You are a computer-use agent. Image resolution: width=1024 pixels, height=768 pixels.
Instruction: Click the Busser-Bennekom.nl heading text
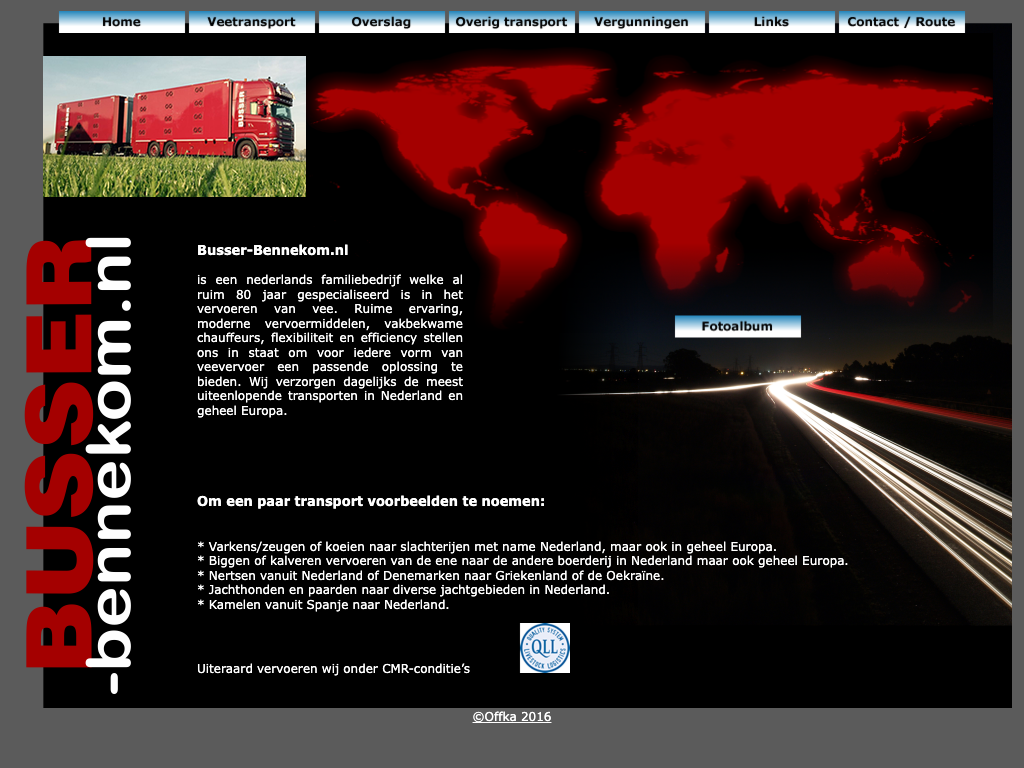pyautogui.click(x=272, y=250)
